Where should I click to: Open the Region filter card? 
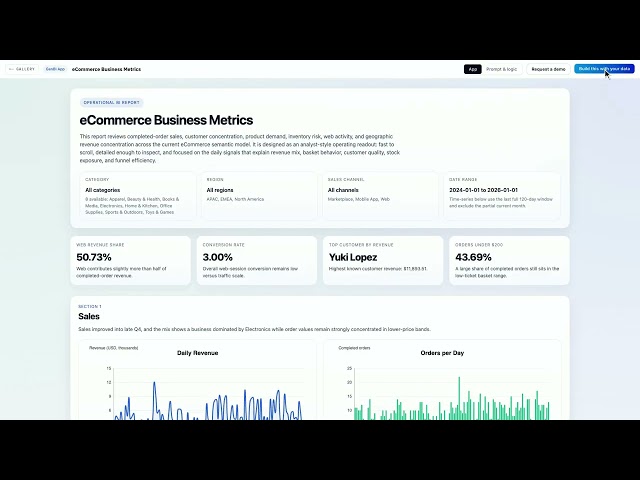tap(259, 196)
